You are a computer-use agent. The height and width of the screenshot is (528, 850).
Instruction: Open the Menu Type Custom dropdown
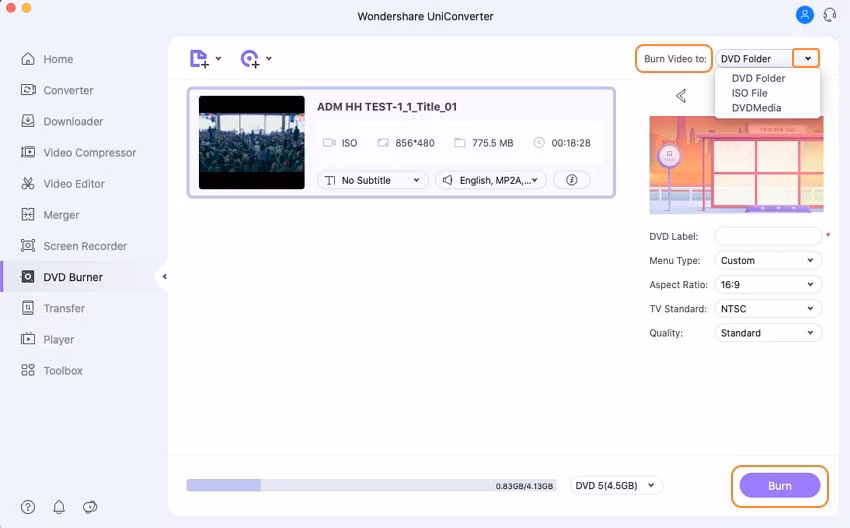tap(768, 261)
